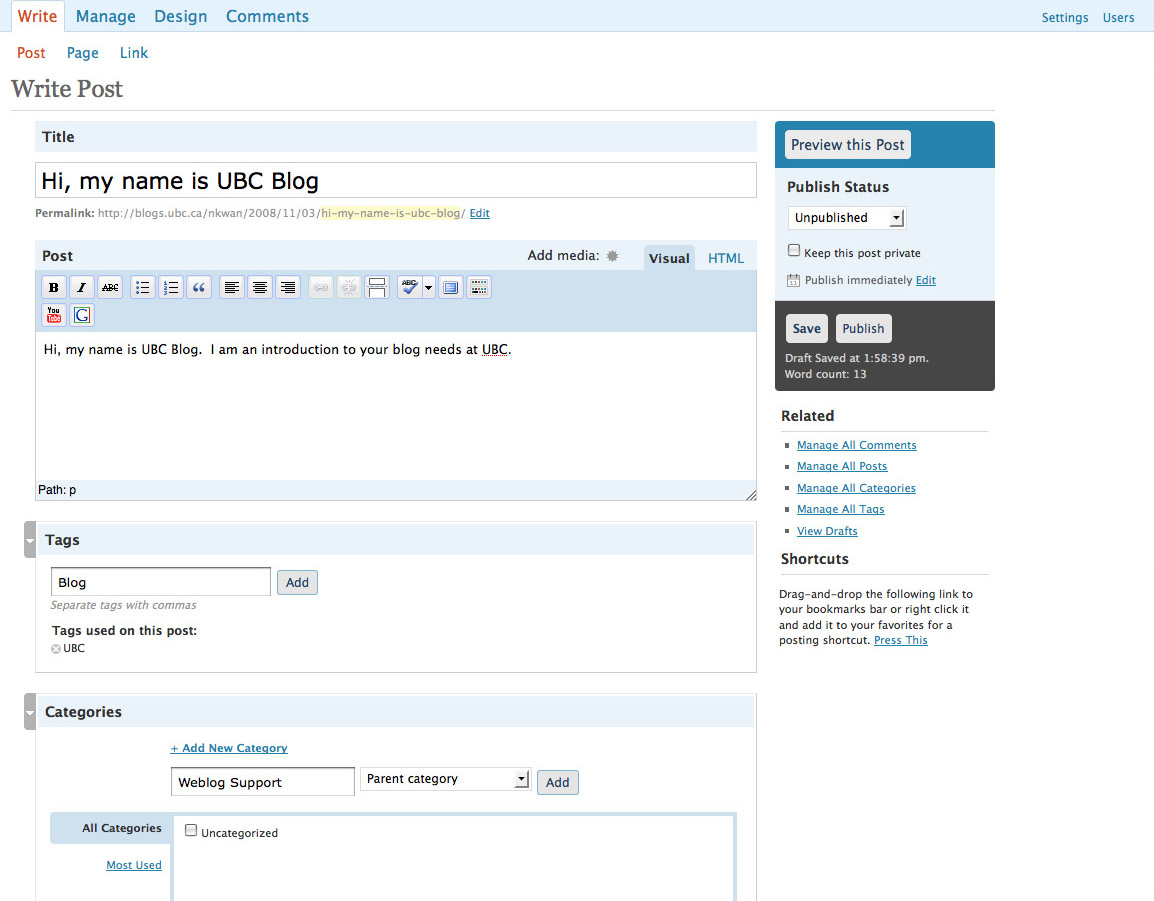Publish the post

[863, 328]
